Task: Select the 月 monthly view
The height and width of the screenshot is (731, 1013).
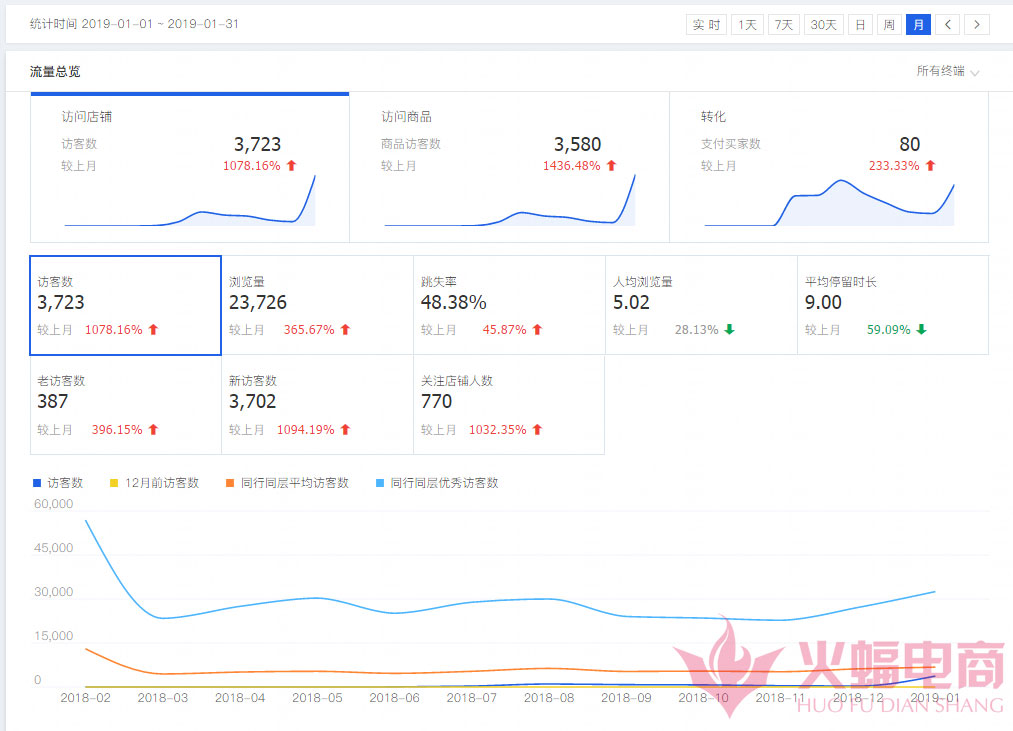Action: pos(917,25)
